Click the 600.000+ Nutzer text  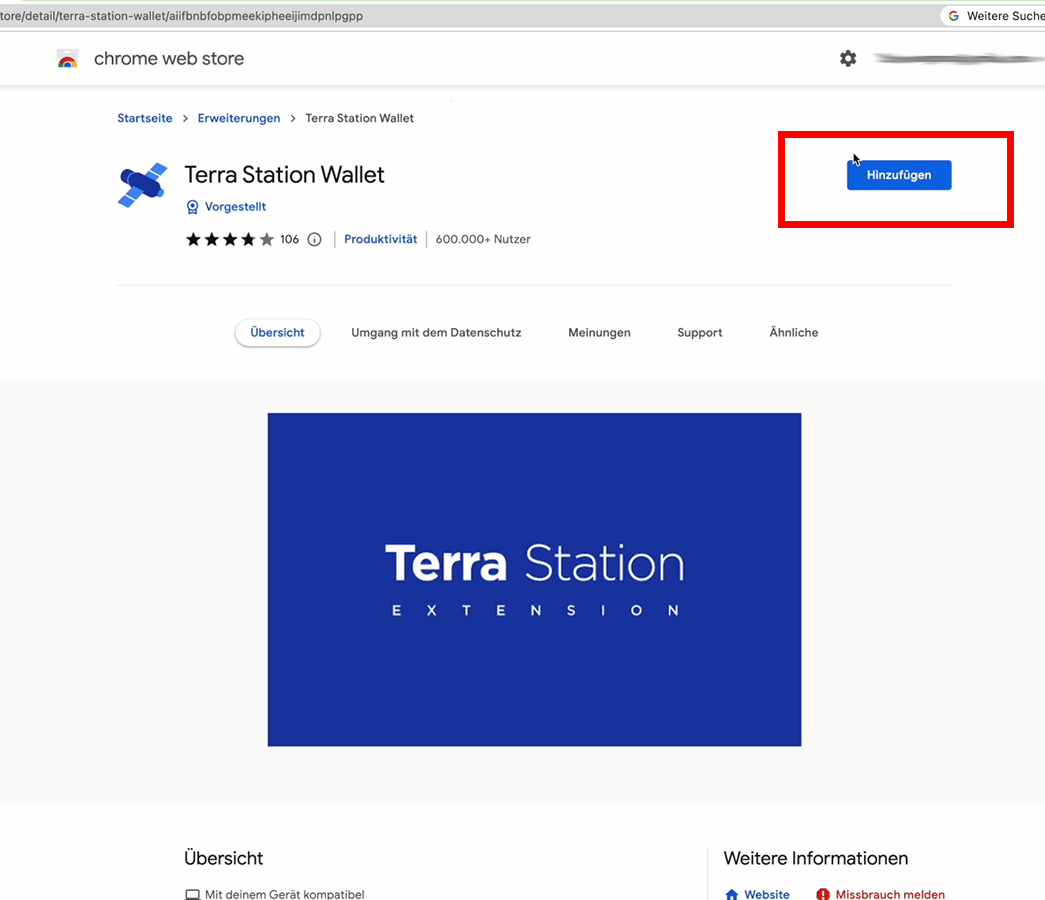coord(483,239)
